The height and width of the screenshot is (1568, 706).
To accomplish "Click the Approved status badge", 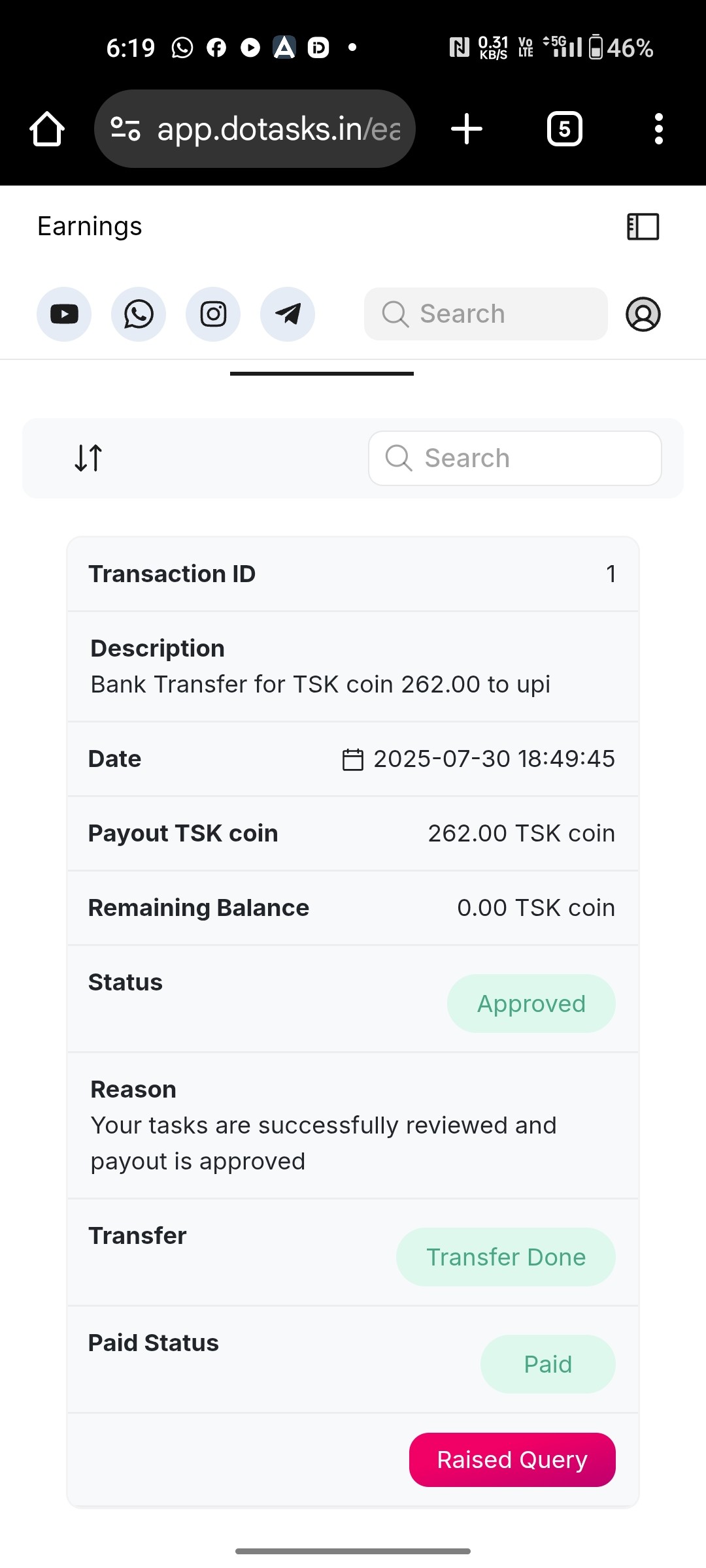I will click(x=531, y=1004).
